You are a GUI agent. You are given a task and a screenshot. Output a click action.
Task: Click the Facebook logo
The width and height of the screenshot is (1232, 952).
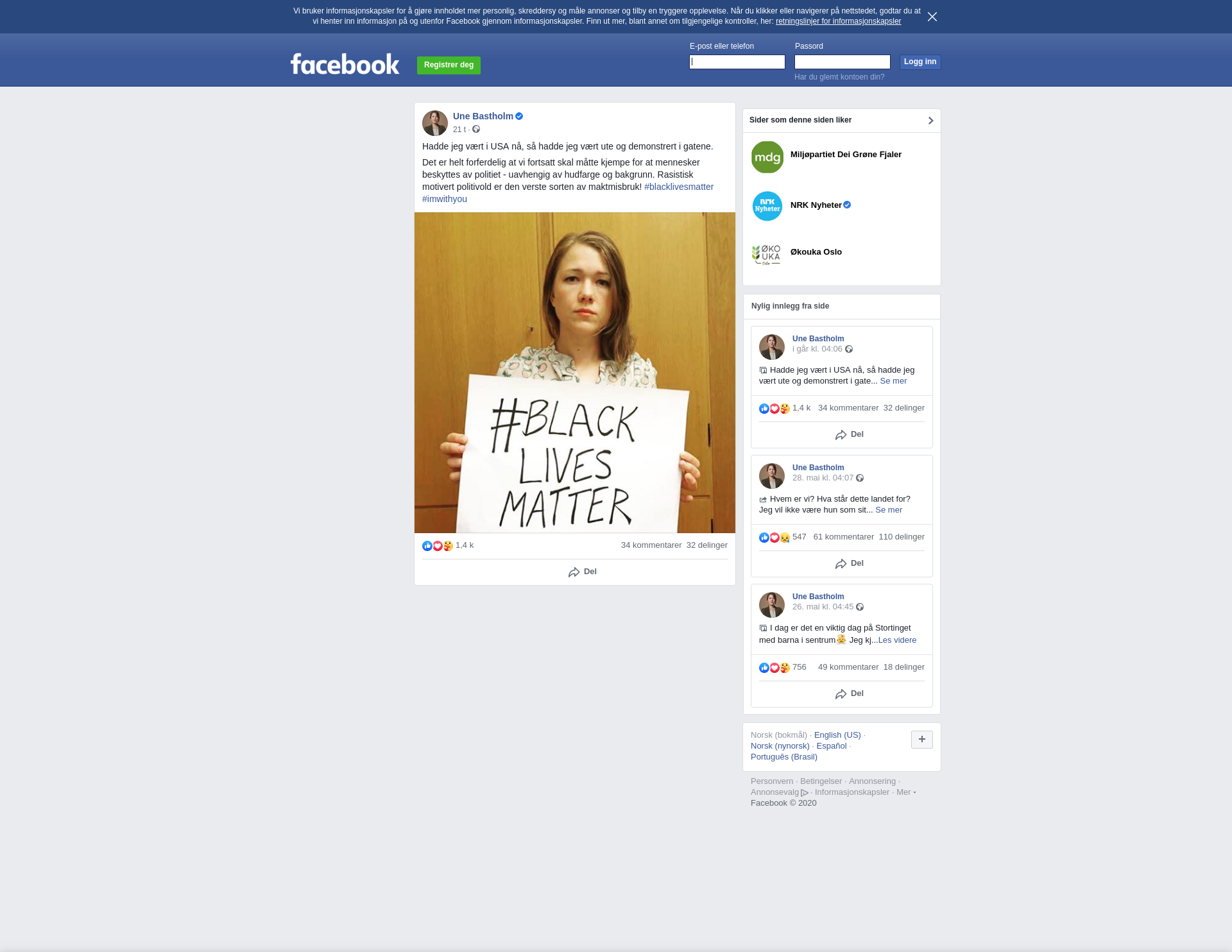(x=345, y=64)
